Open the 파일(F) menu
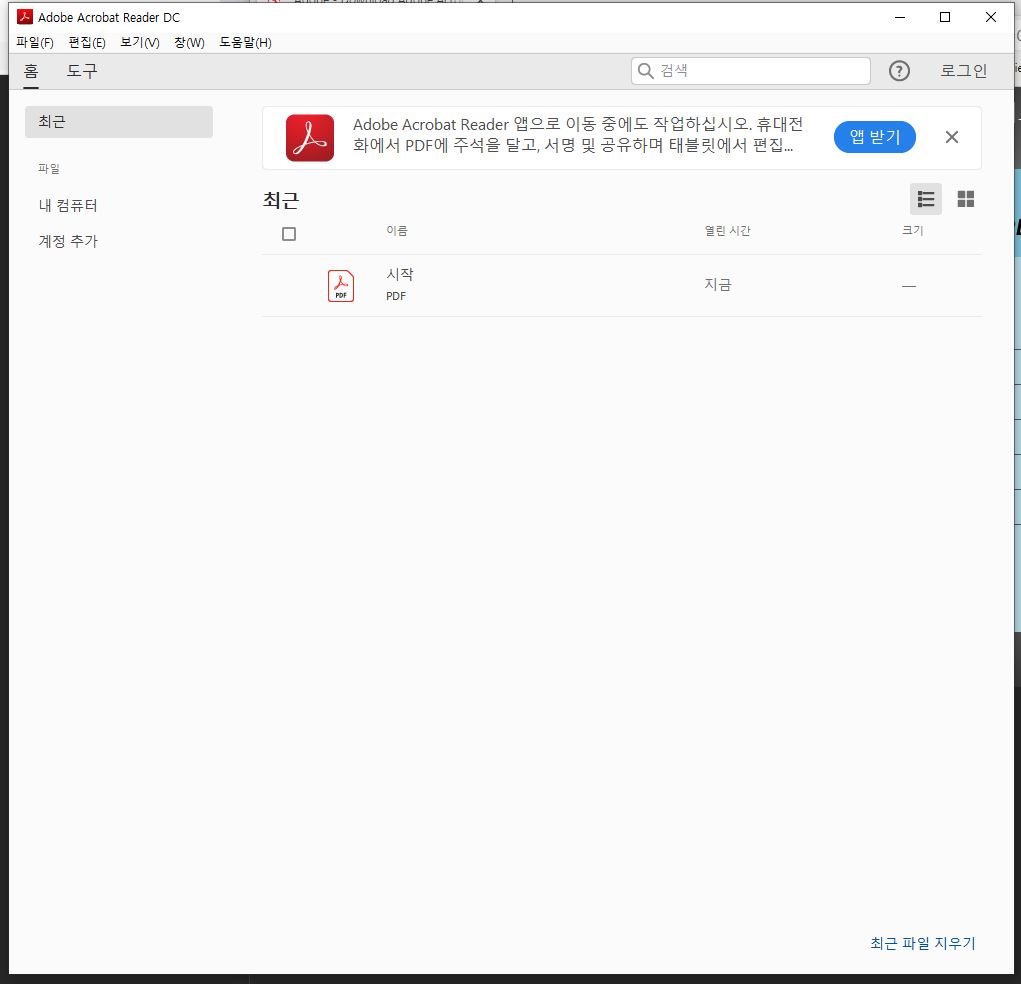The image size is (1021, 984). click(x=35, y=42)
